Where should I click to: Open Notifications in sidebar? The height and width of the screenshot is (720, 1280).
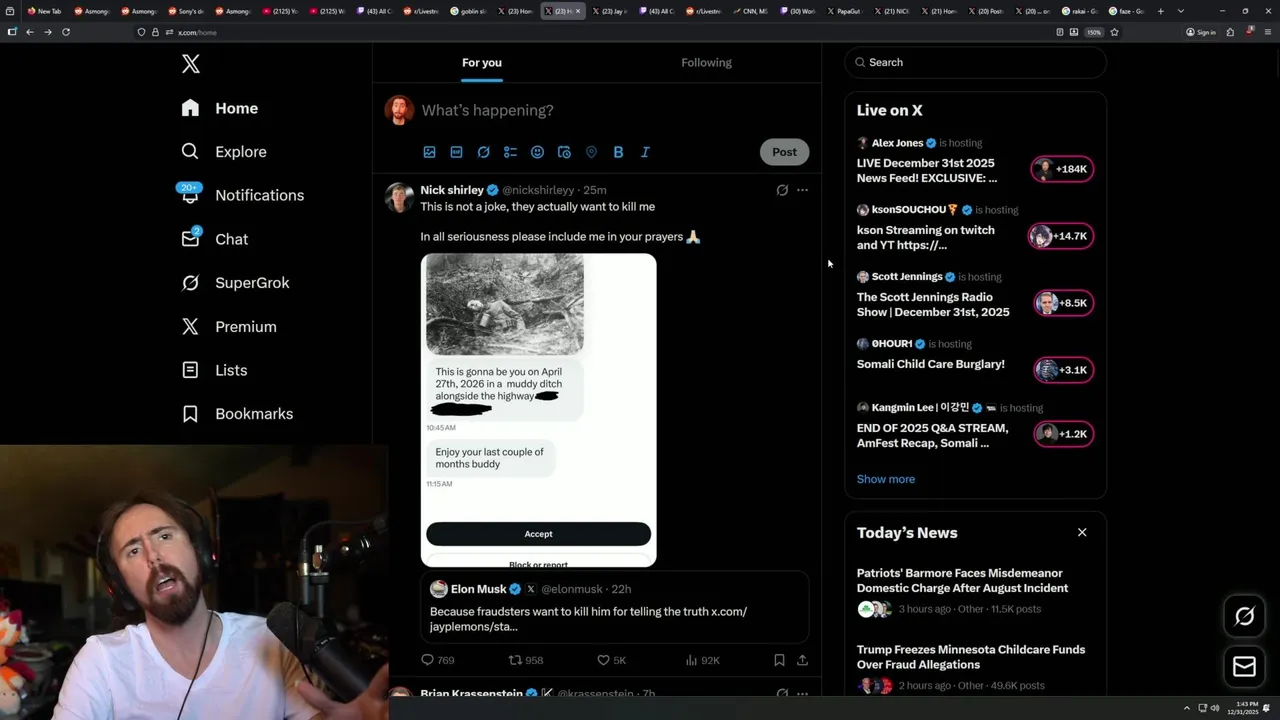[242, 195]
